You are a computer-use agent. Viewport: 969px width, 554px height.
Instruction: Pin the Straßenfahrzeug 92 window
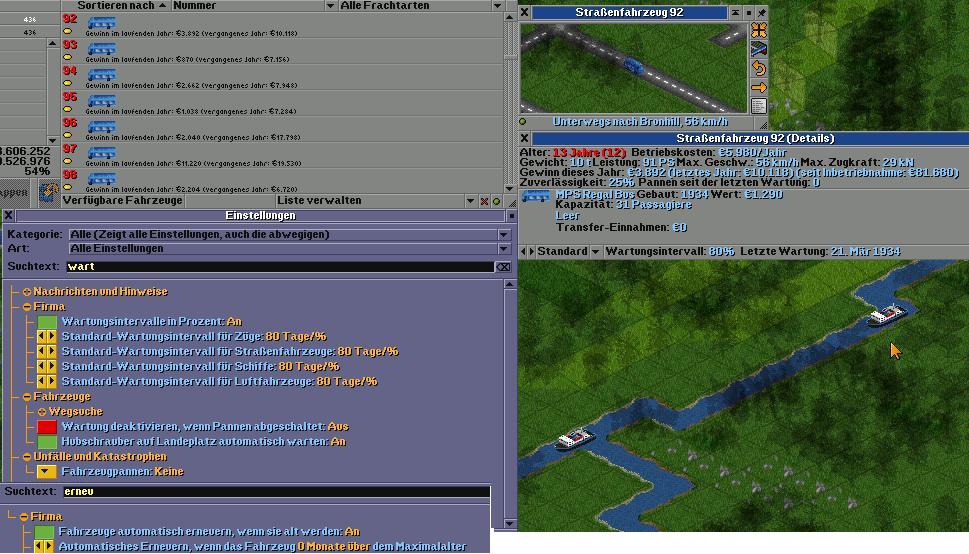tap(762, 13)
